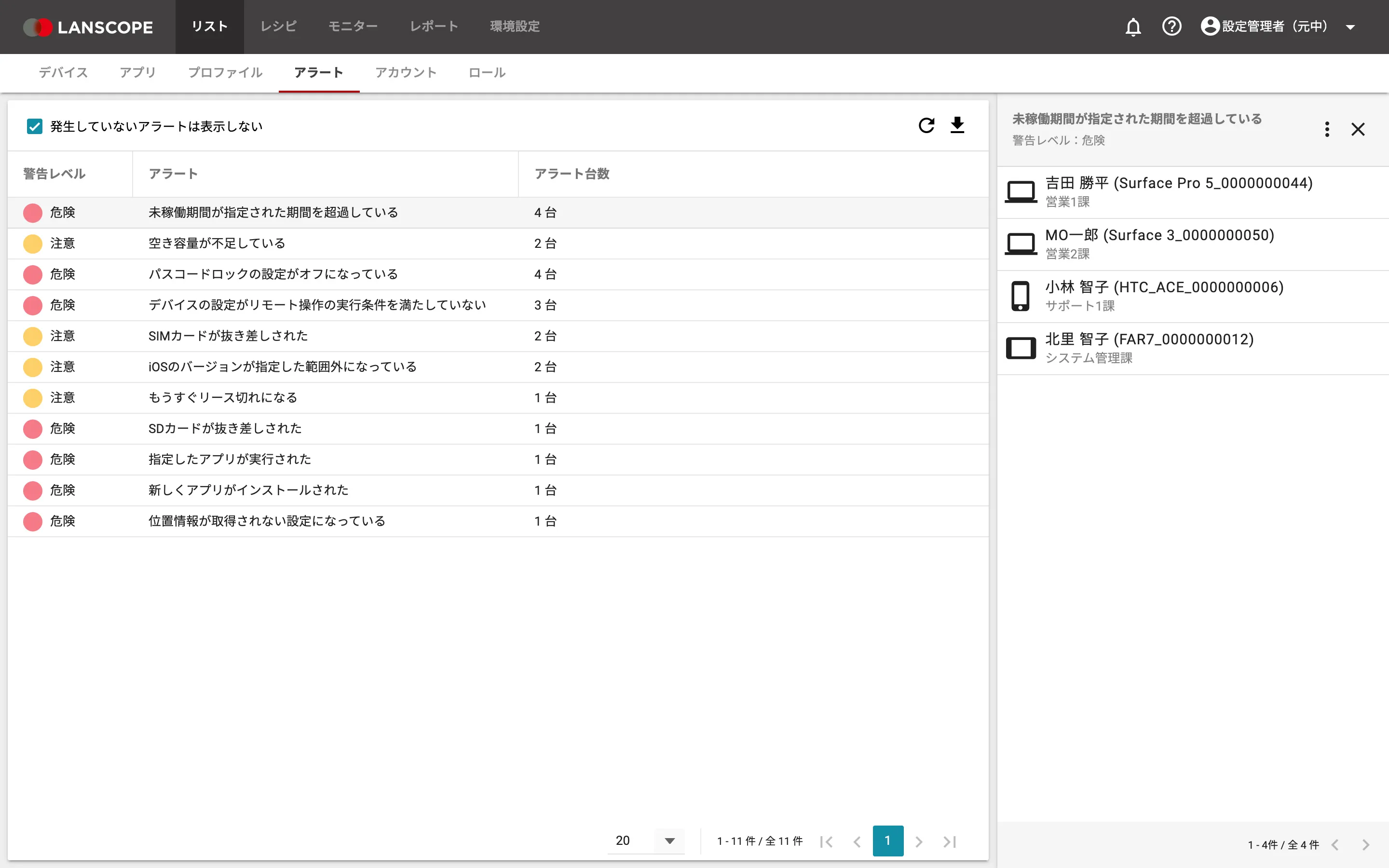Viewport: 1389px width, 868px height.
Task: Go to first page of alerts
Action: (827, 841)
